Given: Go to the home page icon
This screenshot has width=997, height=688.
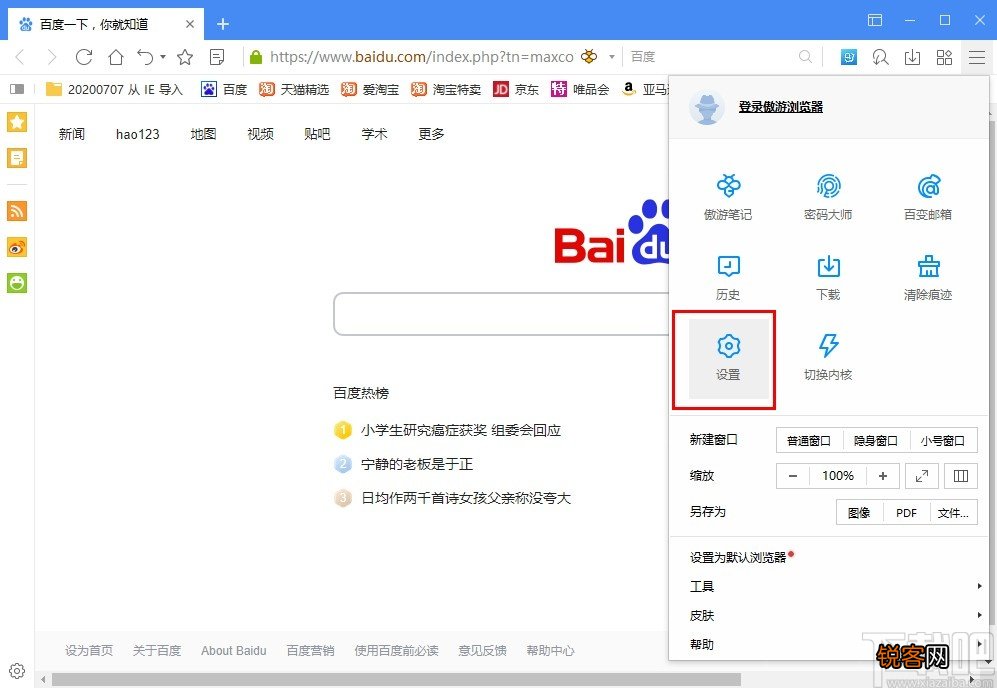Looking at the screenshot, I should pos(116,57).
